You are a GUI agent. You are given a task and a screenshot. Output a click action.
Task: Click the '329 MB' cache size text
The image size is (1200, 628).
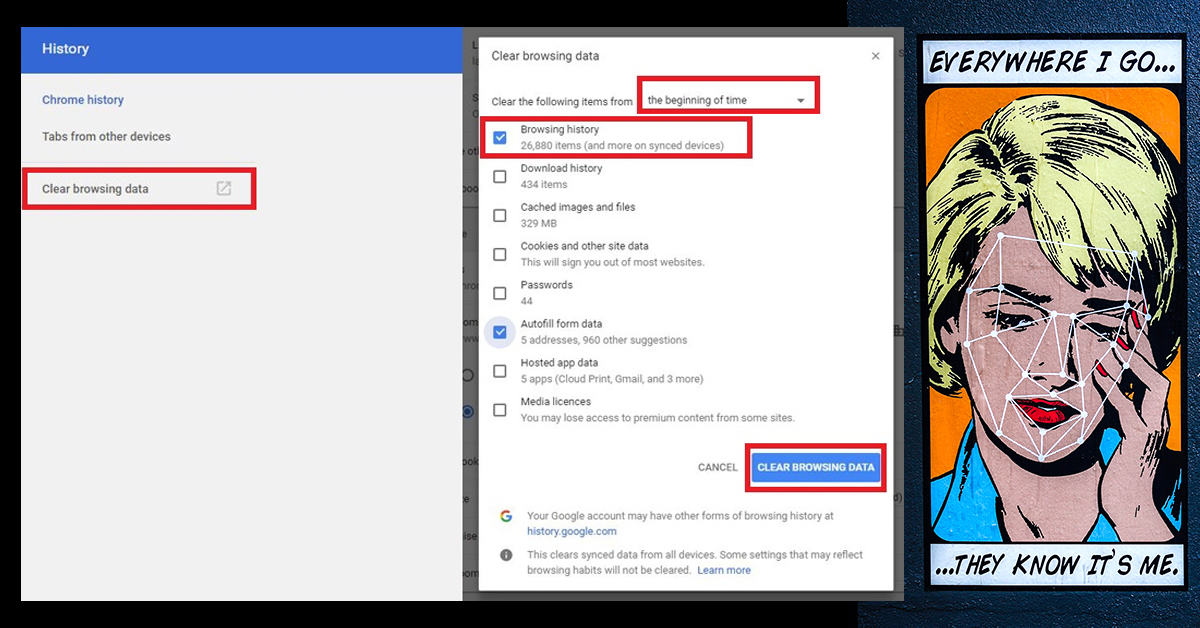pyautogui.click(x=539, y=223)
